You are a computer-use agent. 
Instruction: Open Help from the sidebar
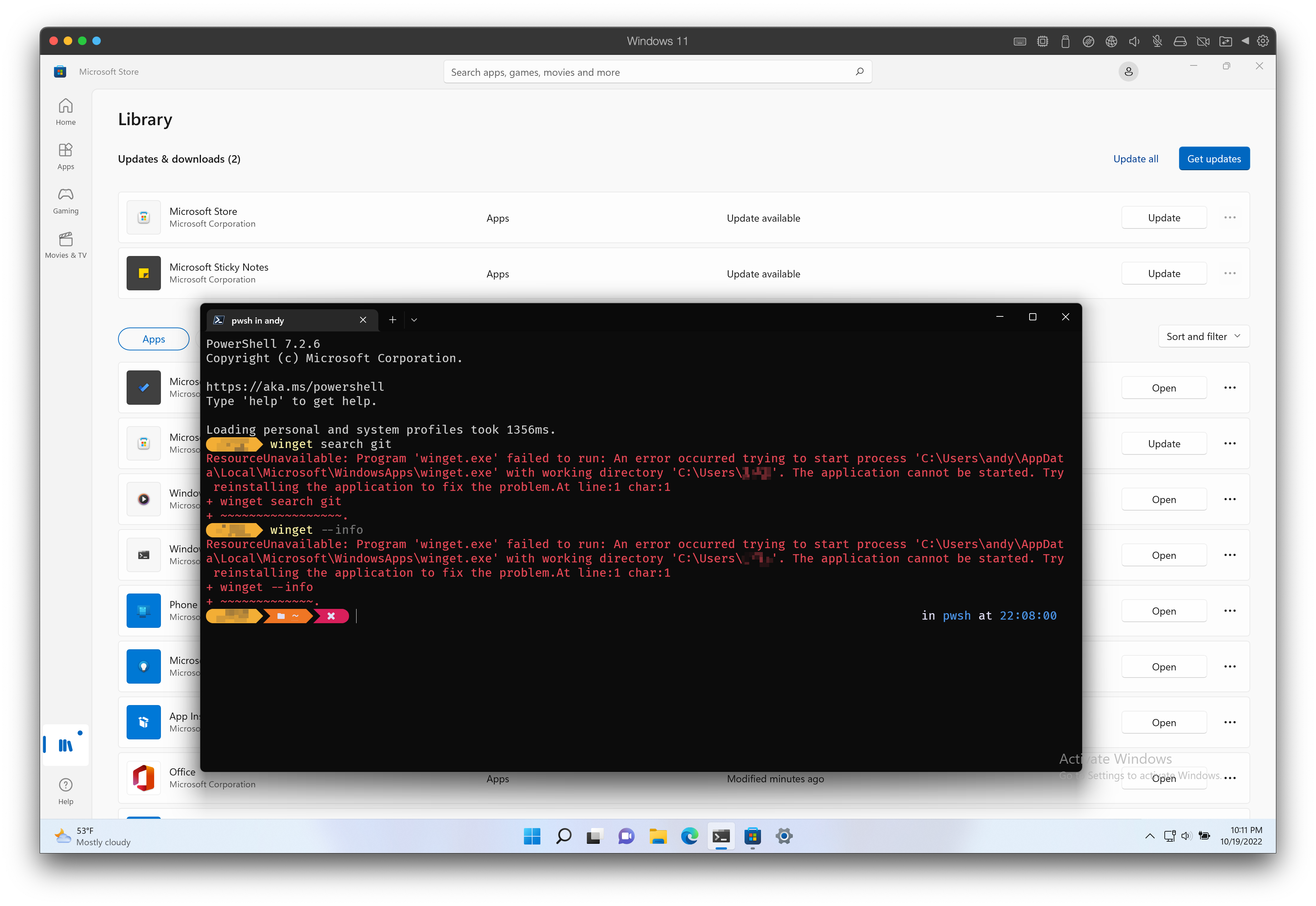(x=65, y=789)
